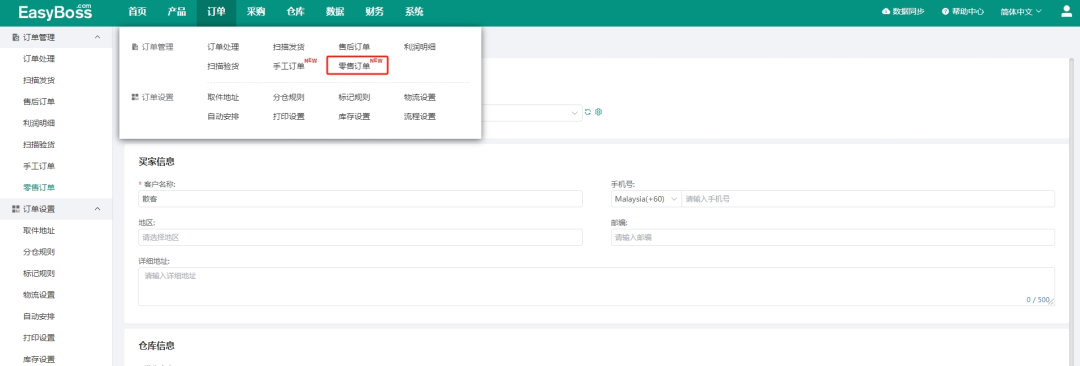The image size is (1080, 366).
Task: Collapse the 订单管理 sidebar section chevron
Action: point(97,37)
